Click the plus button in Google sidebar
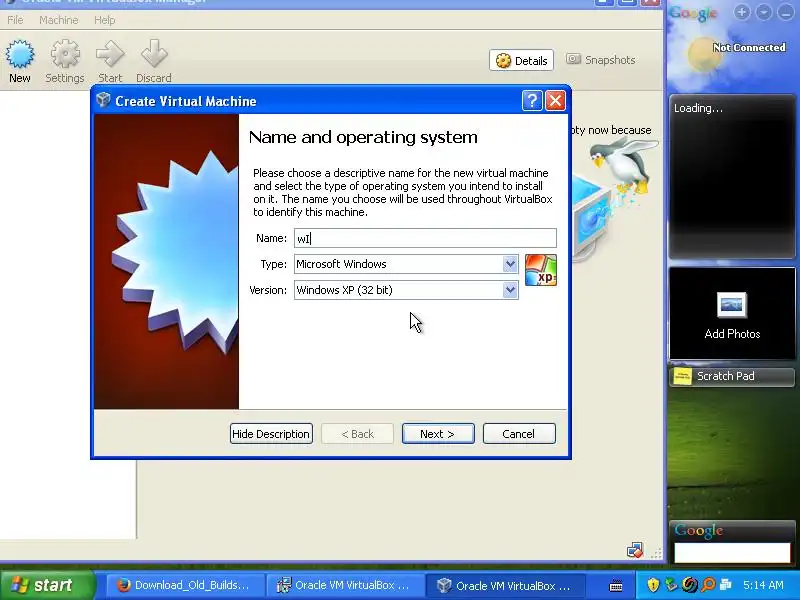 [x=742, y=12]
